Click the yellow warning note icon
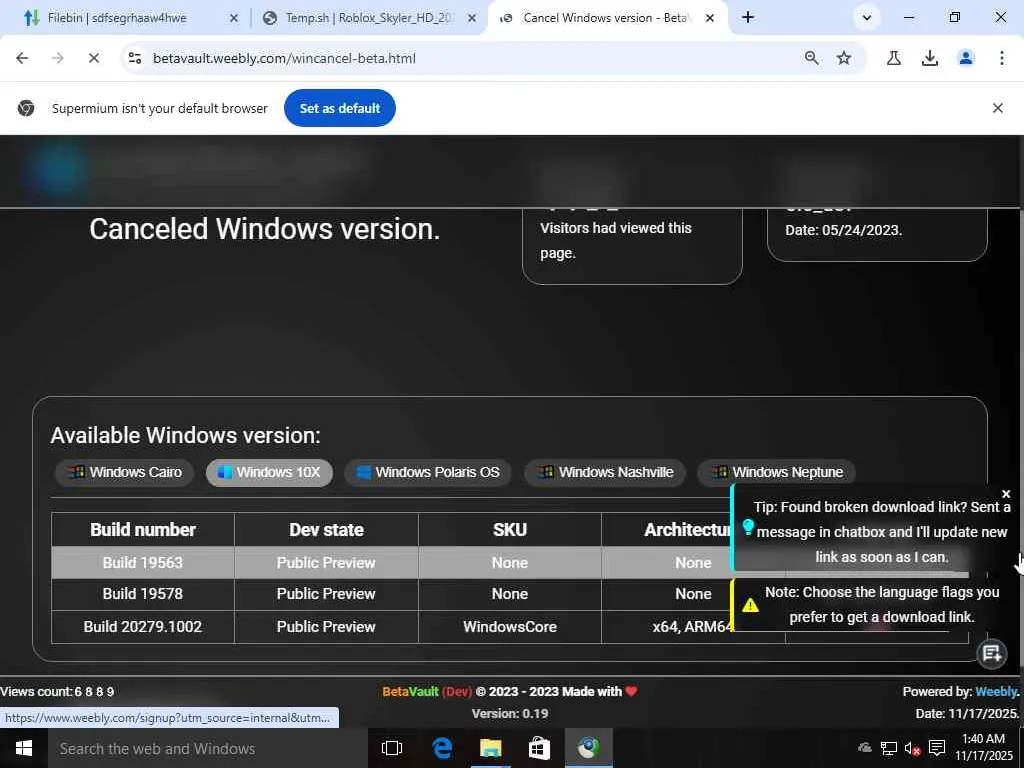This screenshot has height=768, width=1024. click(x=751, y=605)
